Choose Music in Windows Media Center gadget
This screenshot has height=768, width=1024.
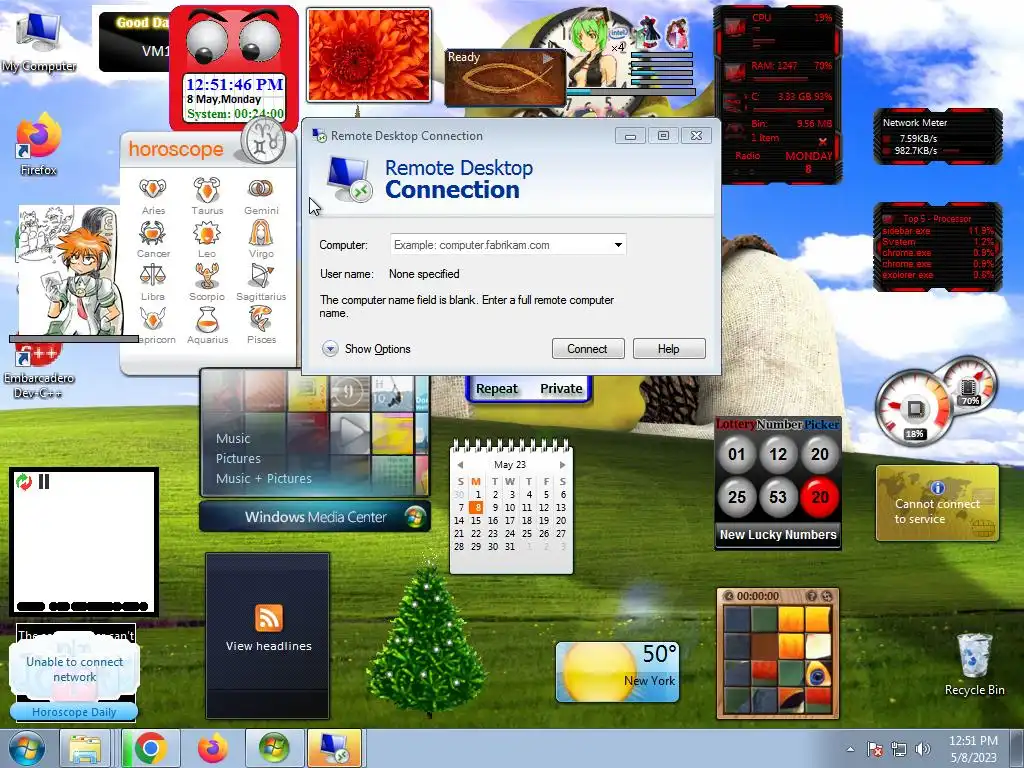[x=233, y=439]
